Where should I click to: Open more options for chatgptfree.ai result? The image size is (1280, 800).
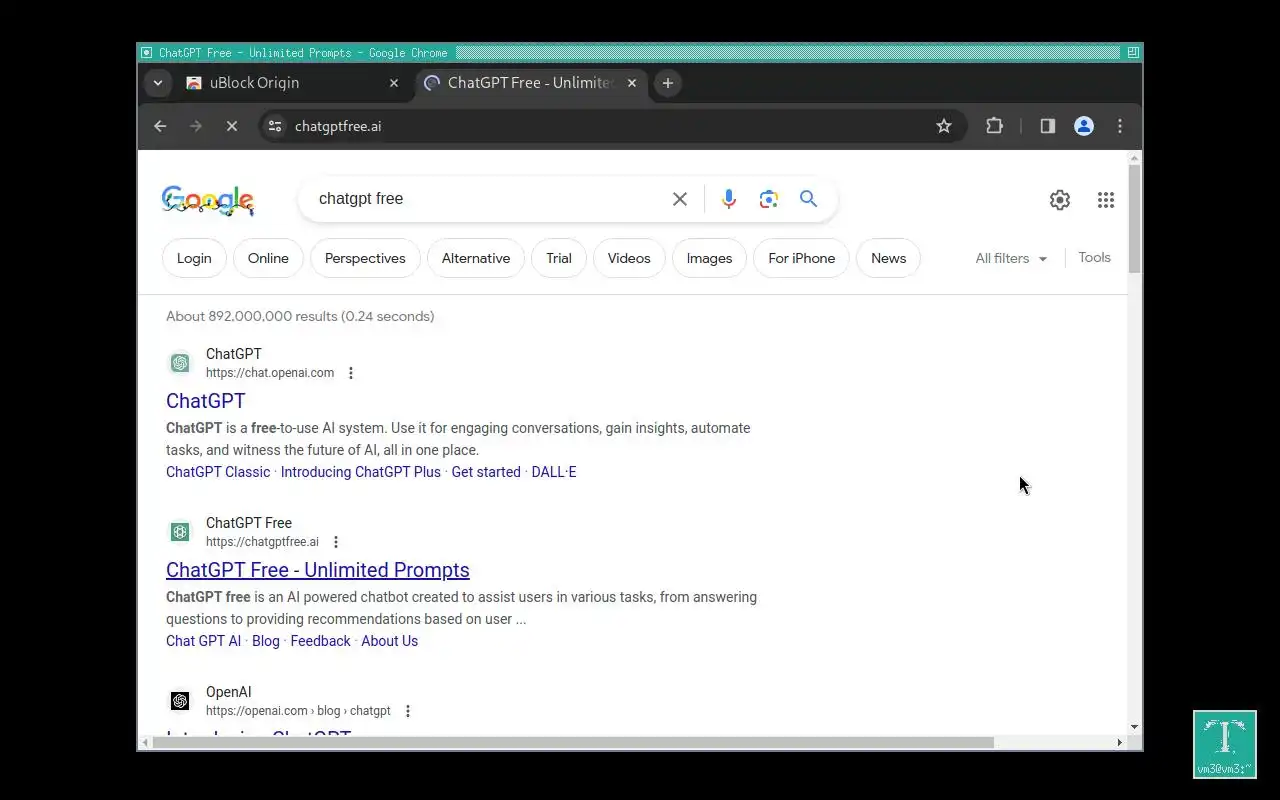click(x=336, y=542)
